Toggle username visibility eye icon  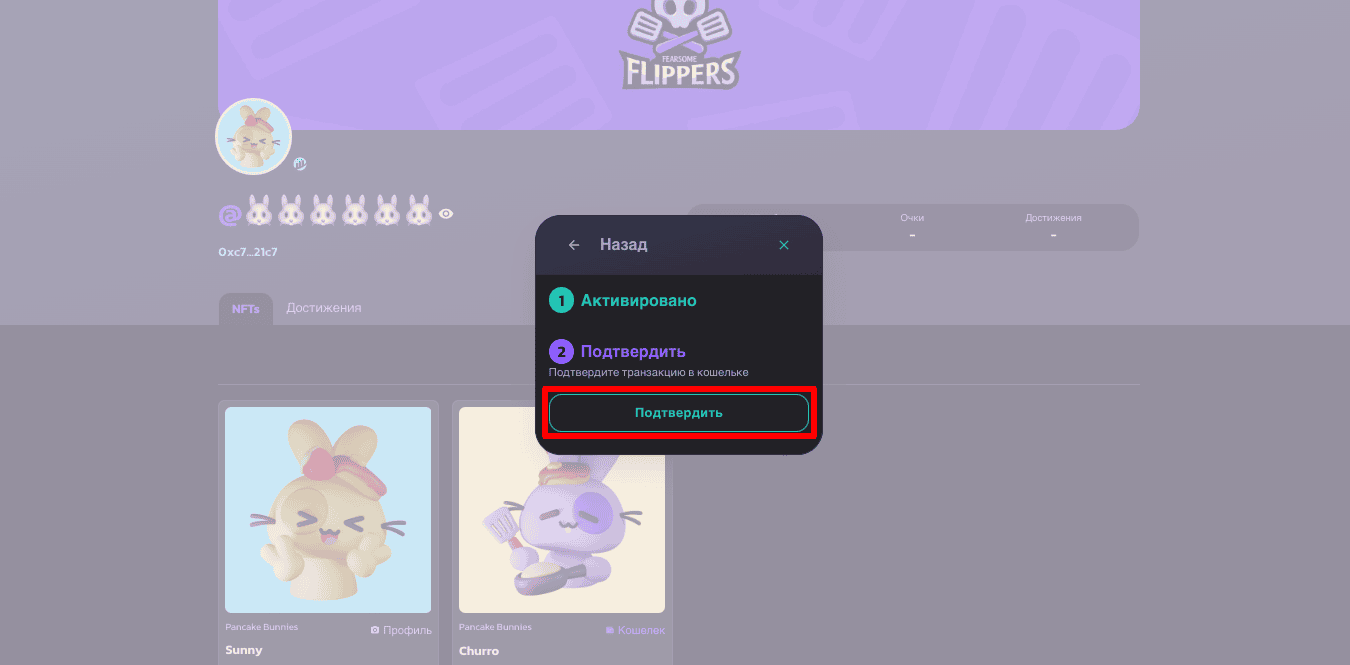(446, 213)
